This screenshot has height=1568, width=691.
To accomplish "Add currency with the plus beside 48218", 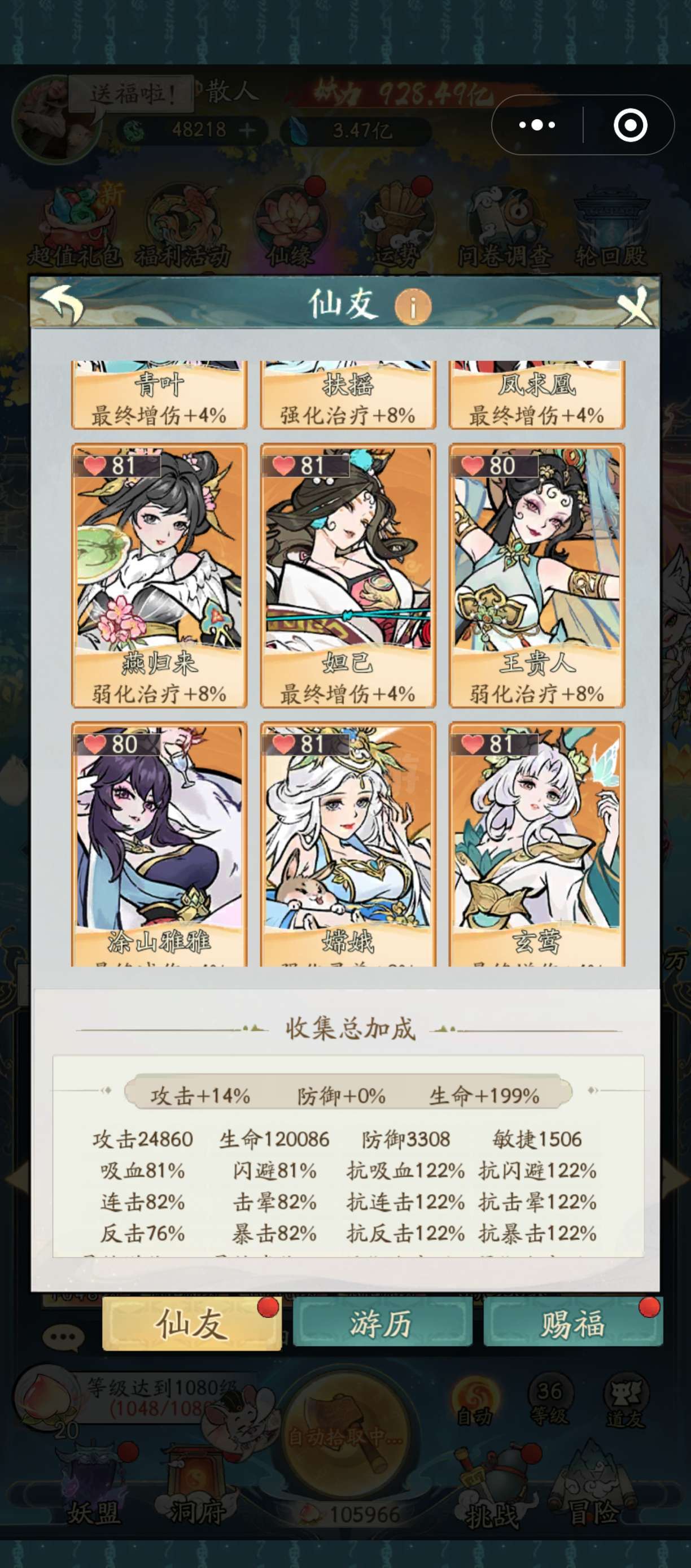I will (x=246, y=130).
